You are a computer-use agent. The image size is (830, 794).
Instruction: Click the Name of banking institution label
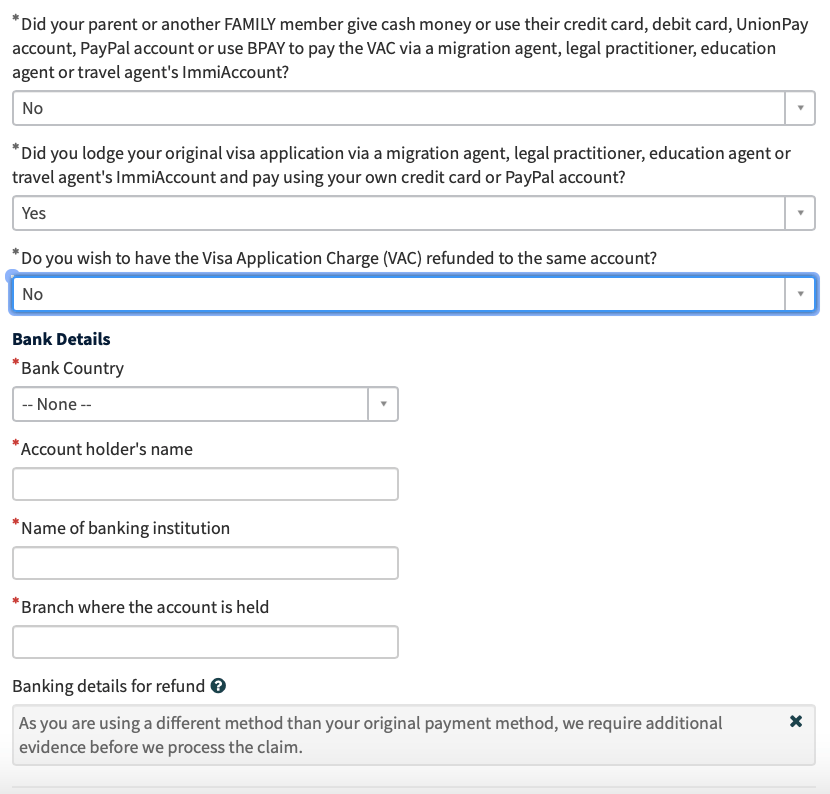click(125, 528)
